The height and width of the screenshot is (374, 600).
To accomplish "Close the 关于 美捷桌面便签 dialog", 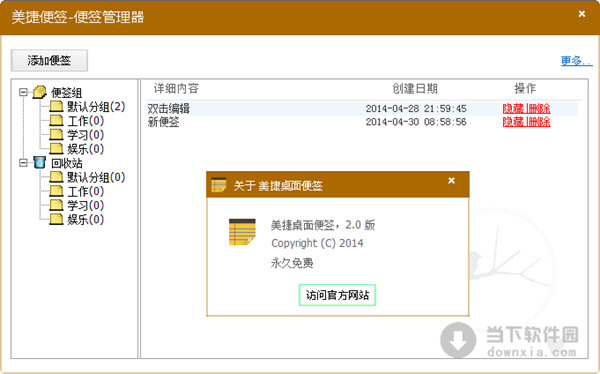I will tap(452, 180).
